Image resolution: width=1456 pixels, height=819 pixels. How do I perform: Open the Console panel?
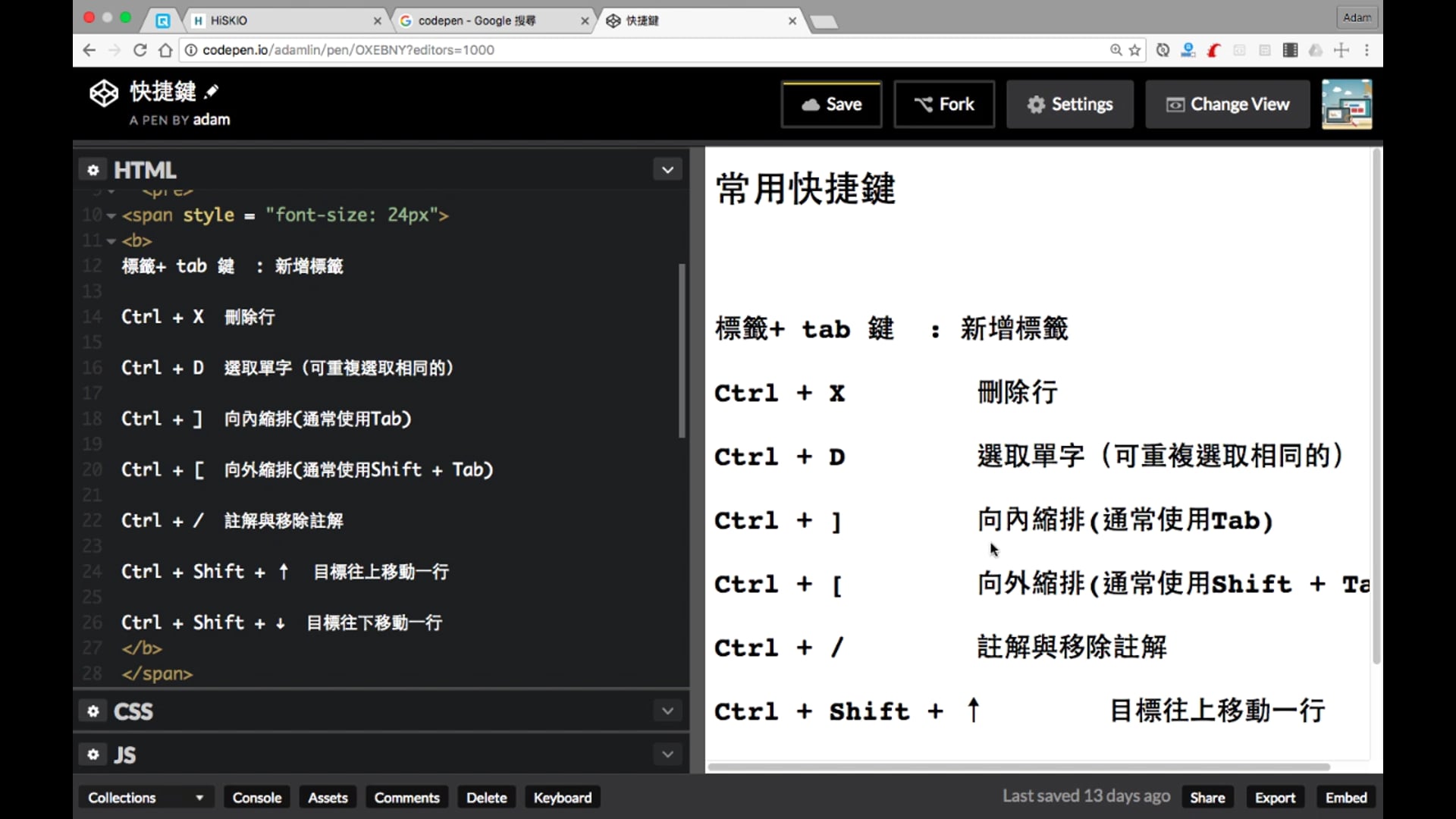[x=256, y=798]
